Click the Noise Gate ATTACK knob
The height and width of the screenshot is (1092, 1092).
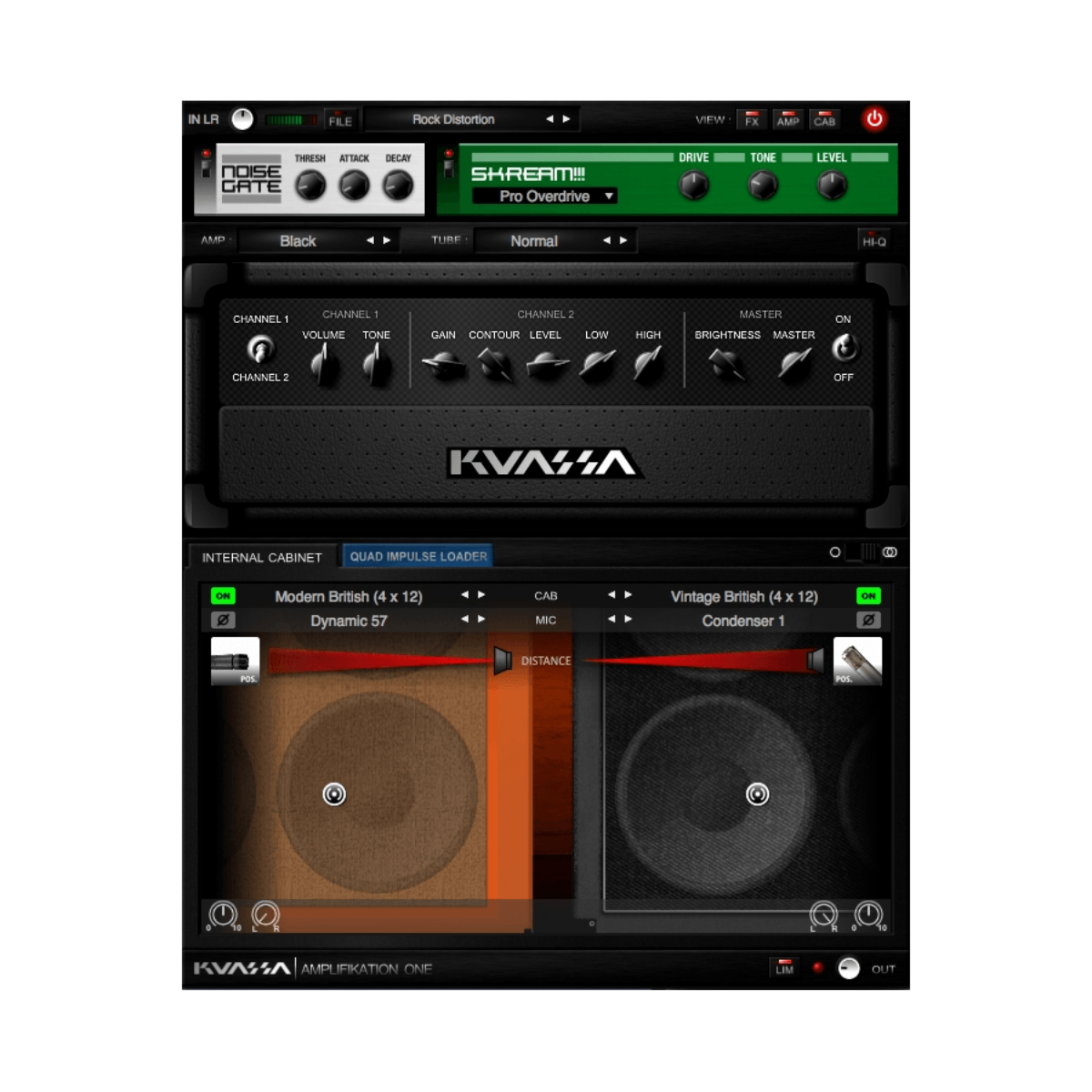[x=354, y=186]
